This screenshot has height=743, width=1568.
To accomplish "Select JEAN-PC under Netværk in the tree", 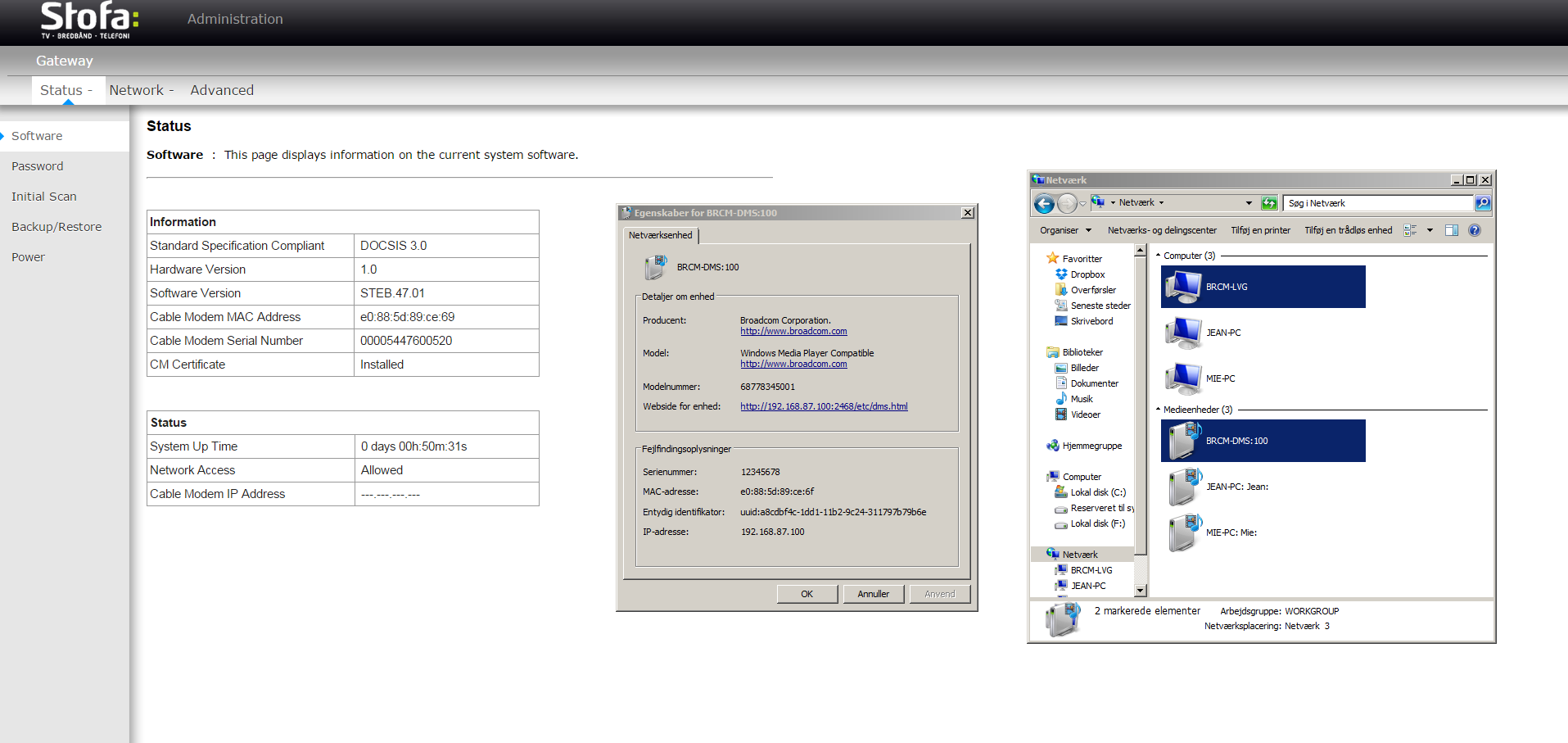I will coord(1081,586).
